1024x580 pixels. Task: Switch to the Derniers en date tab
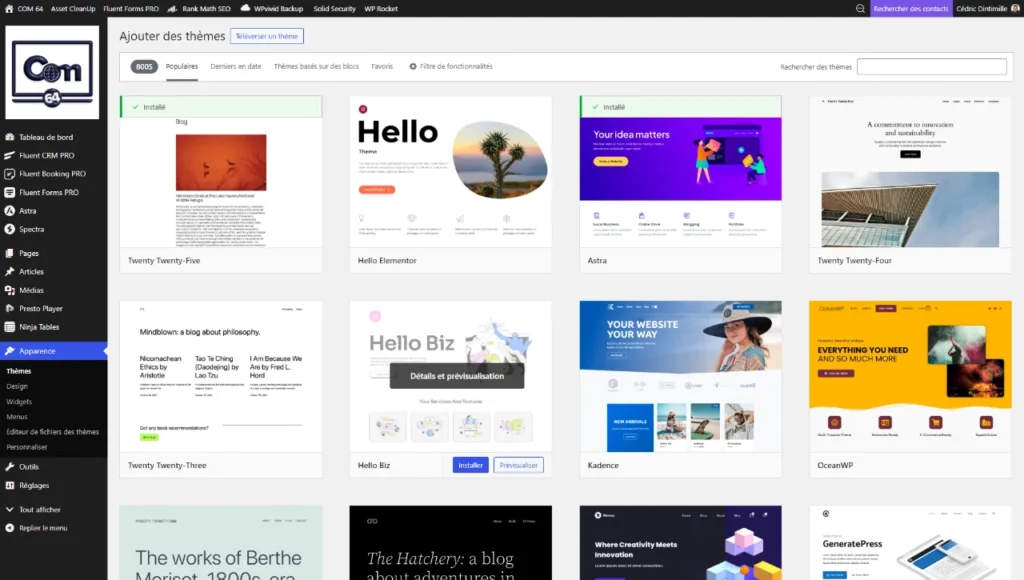[x=237, y=66]
